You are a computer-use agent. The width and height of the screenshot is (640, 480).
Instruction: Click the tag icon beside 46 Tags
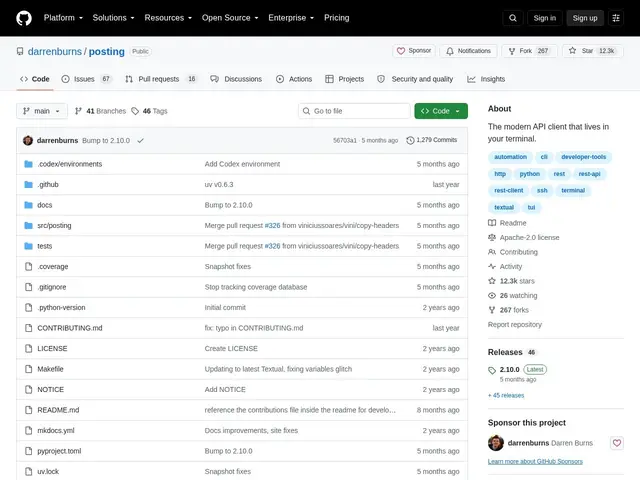[135, 111]
